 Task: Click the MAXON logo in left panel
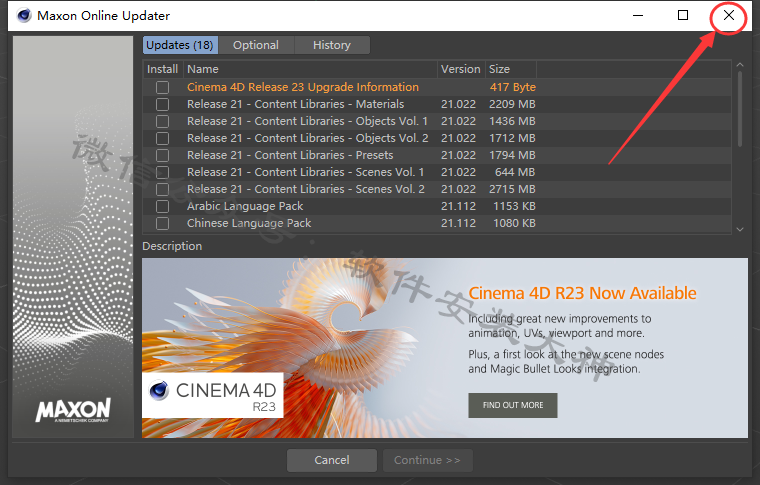(73, 410)
